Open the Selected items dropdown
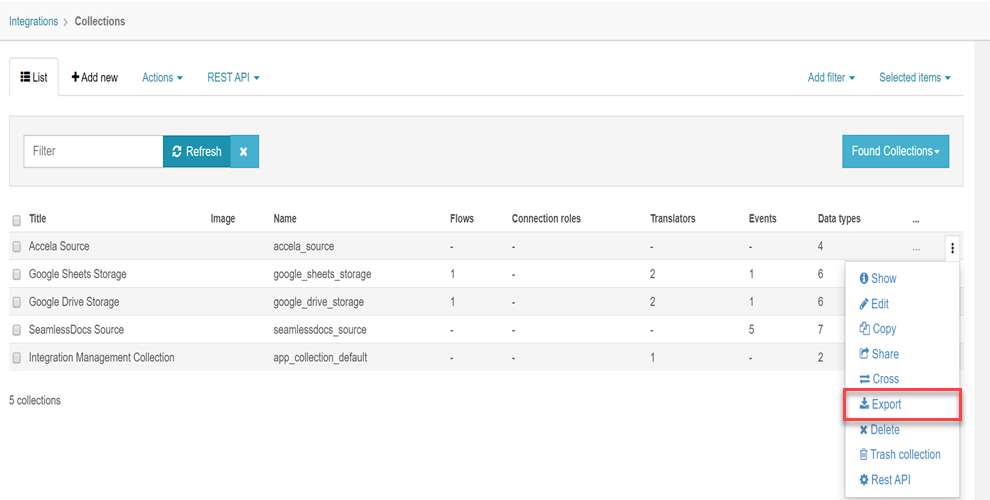Viewport: 990px width, 500px height. [x=914, y=77]
